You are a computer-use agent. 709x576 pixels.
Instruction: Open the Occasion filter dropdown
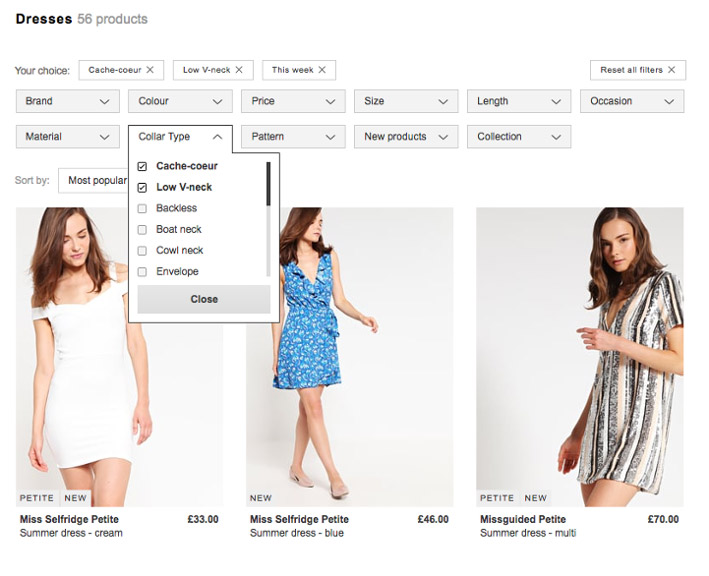coord(632,101)
